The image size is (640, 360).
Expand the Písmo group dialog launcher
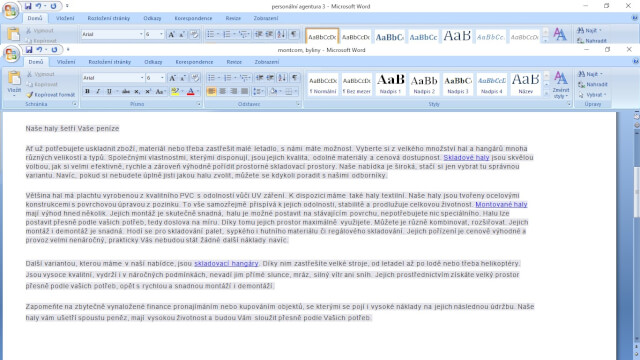(199, 104)
